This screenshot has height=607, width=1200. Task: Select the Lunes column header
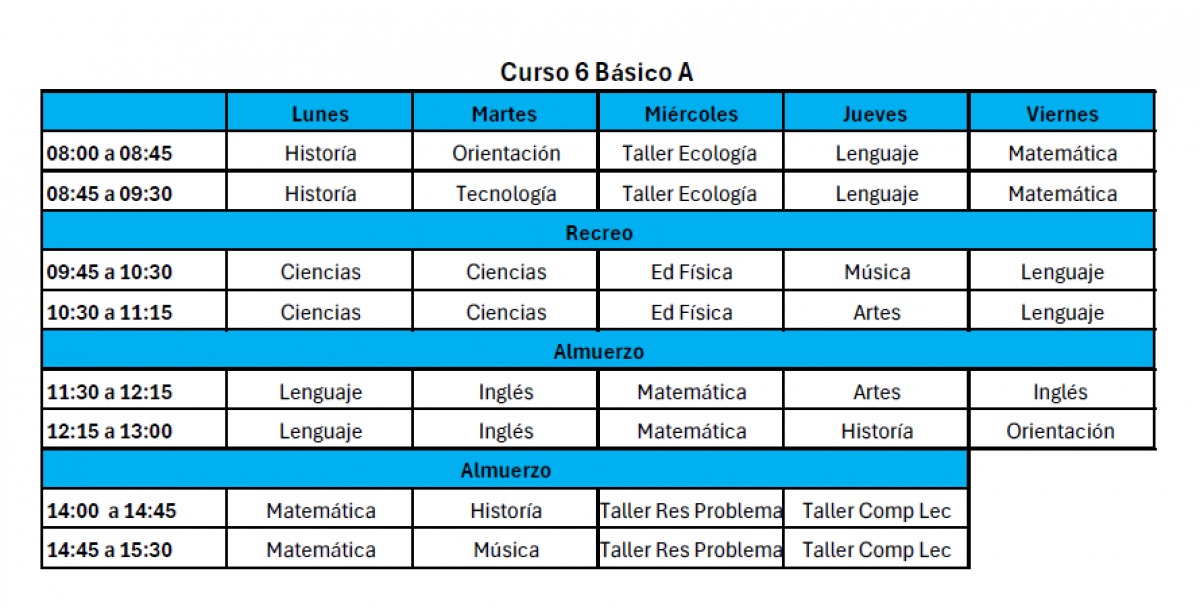point(320,113)
